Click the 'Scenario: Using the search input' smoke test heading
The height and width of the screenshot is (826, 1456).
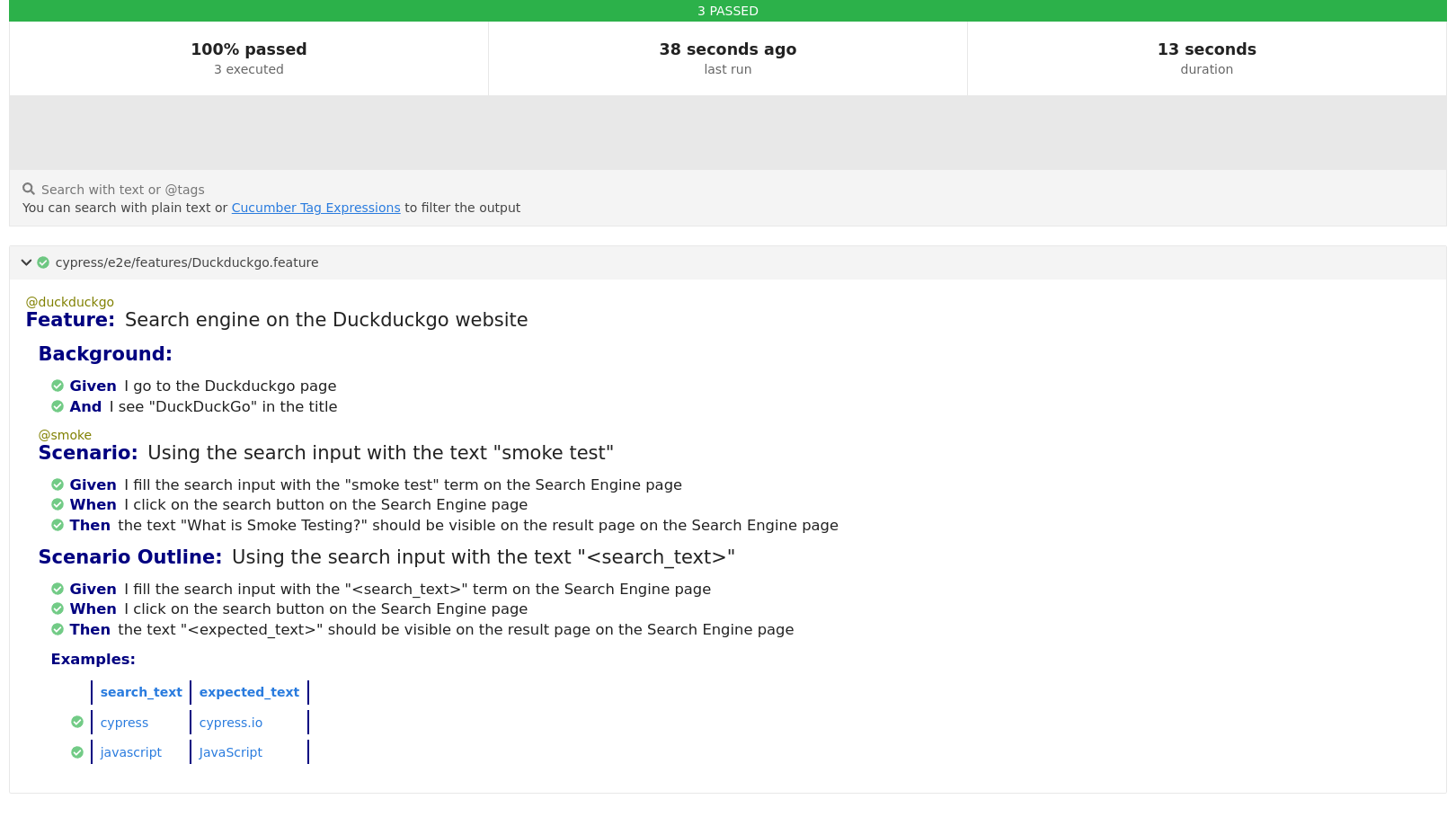pyautogui.click(x=326, y=453)
